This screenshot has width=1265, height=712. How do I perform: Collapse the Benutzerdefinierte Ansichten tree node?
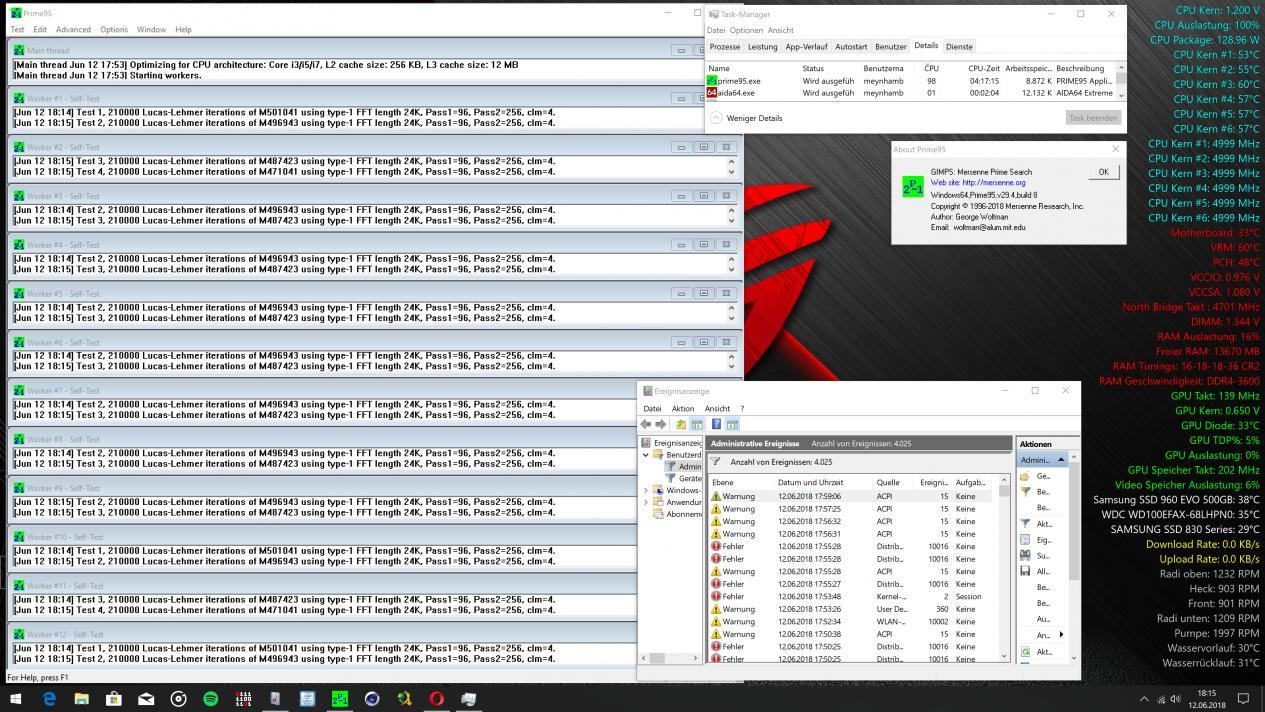tap(646, 454)
